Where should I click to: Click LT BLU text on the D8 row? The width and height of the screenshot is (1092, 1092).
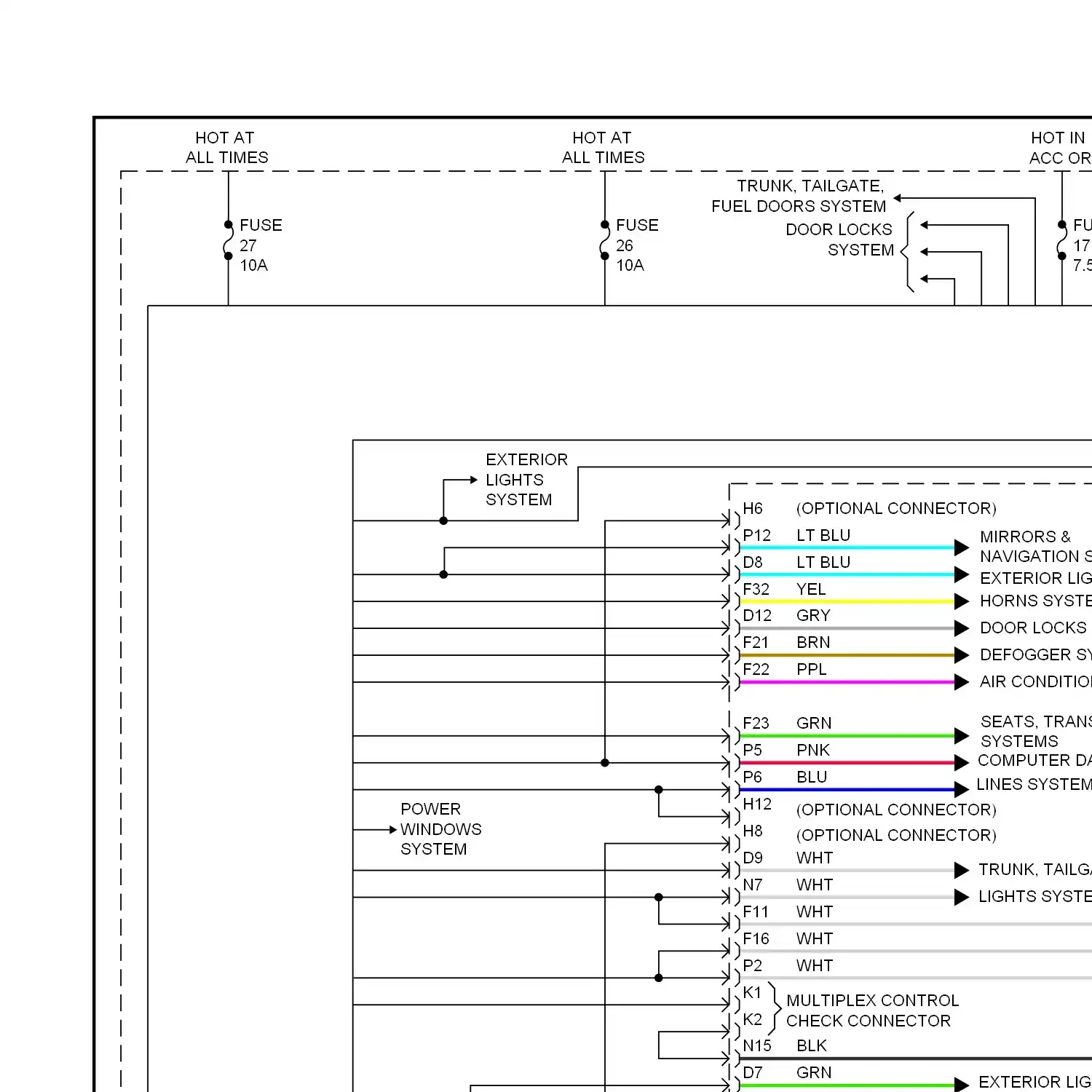coord(823,562)
